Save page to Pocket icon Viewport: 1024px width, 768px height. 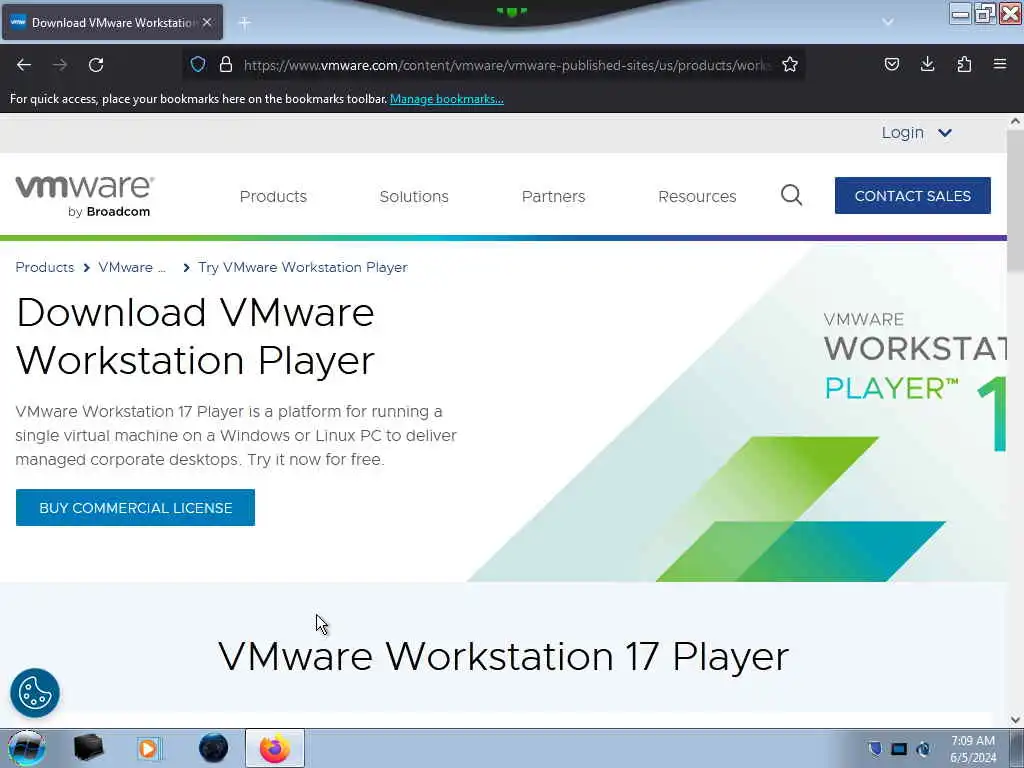pyautogui.click(x=891, y=64)
